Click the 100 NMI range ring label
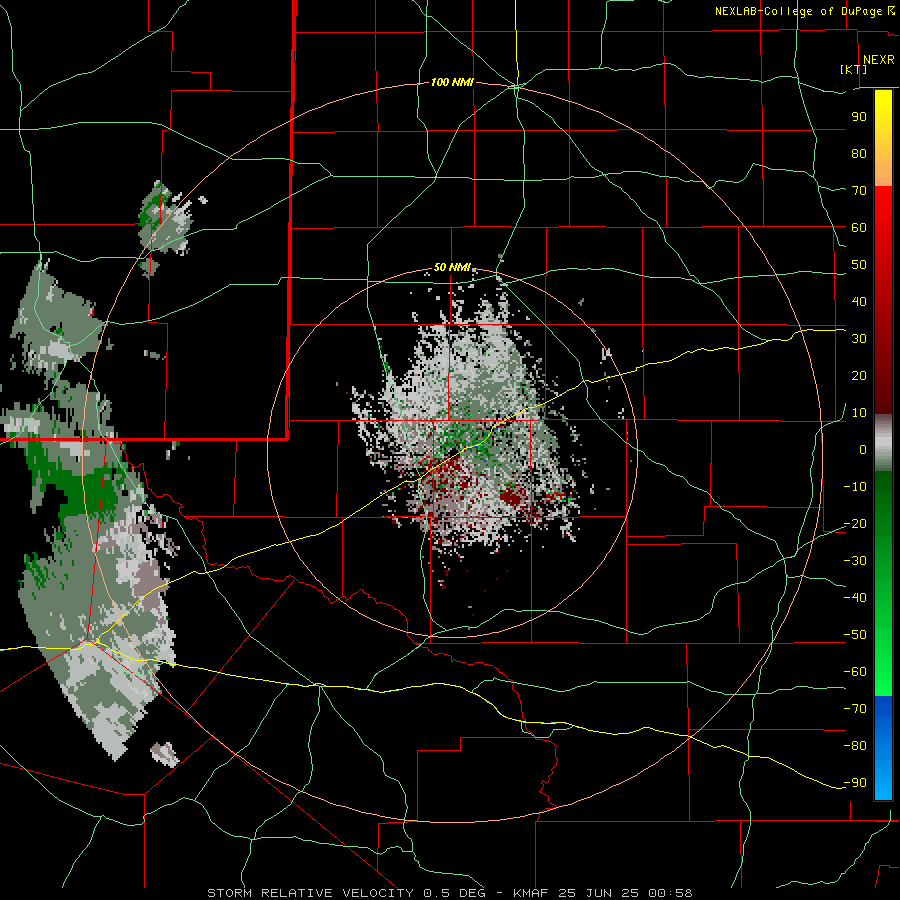Image resolution: width=900 pixels, height=900 pixels. pos(452,83)
